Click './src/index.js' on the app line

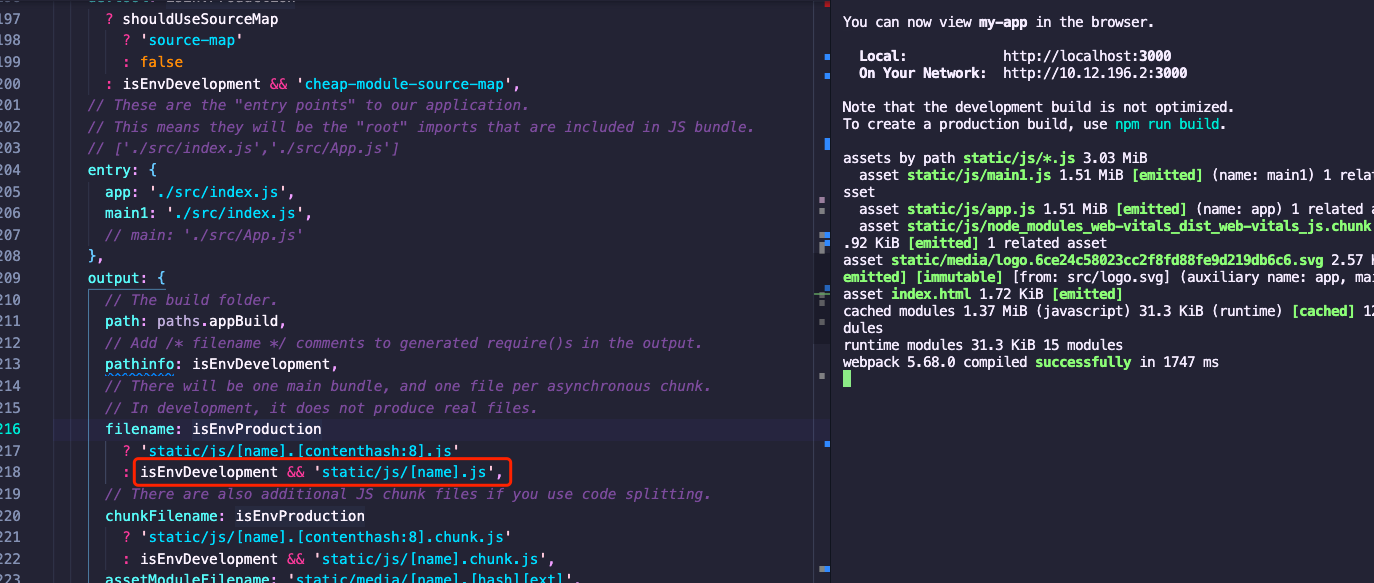tap(217, 191)
